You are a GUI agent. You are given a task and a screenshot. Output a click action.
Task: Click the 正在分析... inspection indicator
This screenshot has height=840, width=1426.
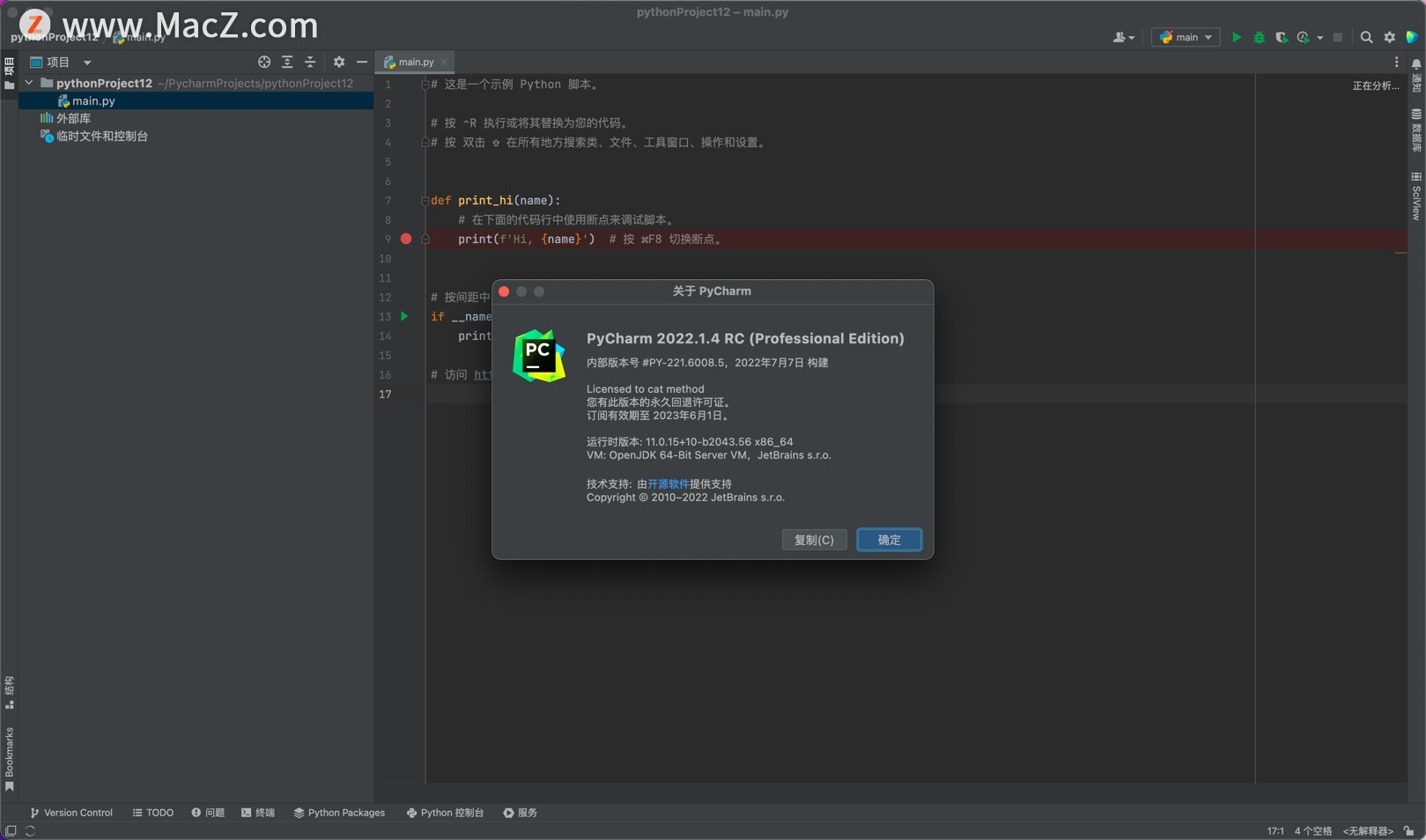coord(1375,85)
